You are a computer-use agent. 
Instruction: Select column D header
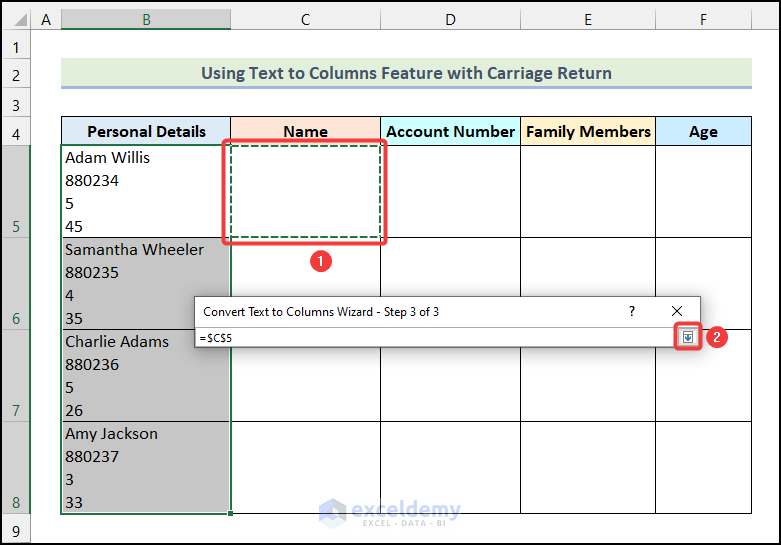450,19
